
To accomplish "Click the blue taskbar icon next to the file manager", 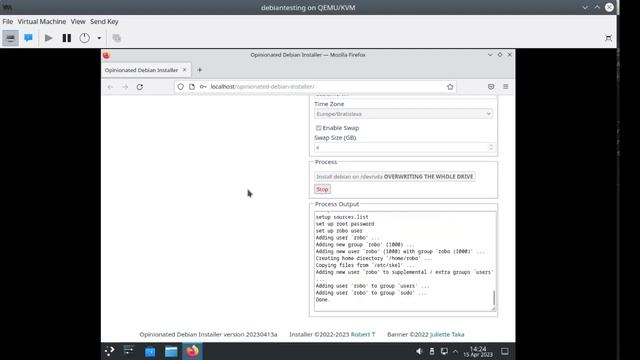I will pyautogui.click(x=150, y=351).
